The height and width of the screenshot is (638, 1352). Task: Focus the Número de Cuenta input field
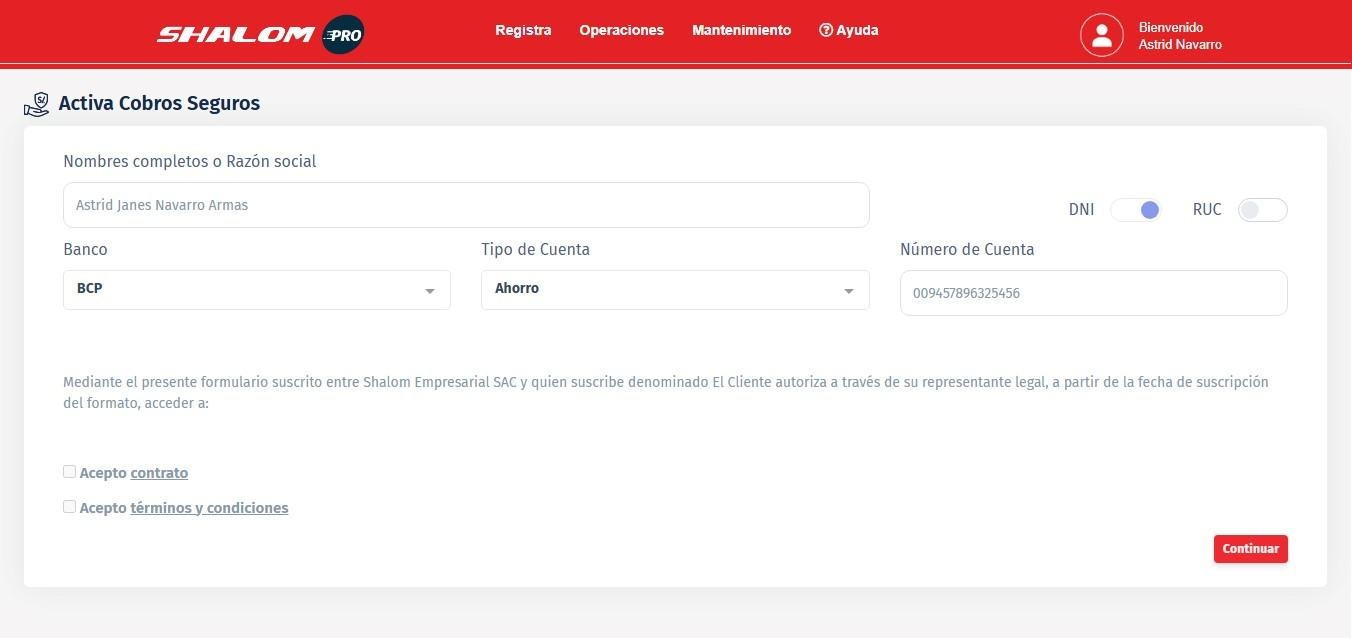pos(1093,294)
